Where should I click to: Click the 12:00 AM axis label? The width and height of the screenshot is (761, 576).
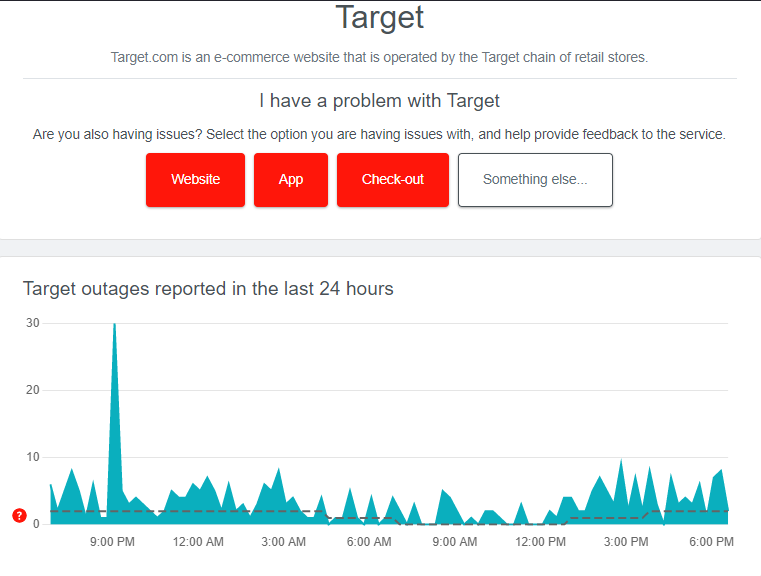(198, 542)
